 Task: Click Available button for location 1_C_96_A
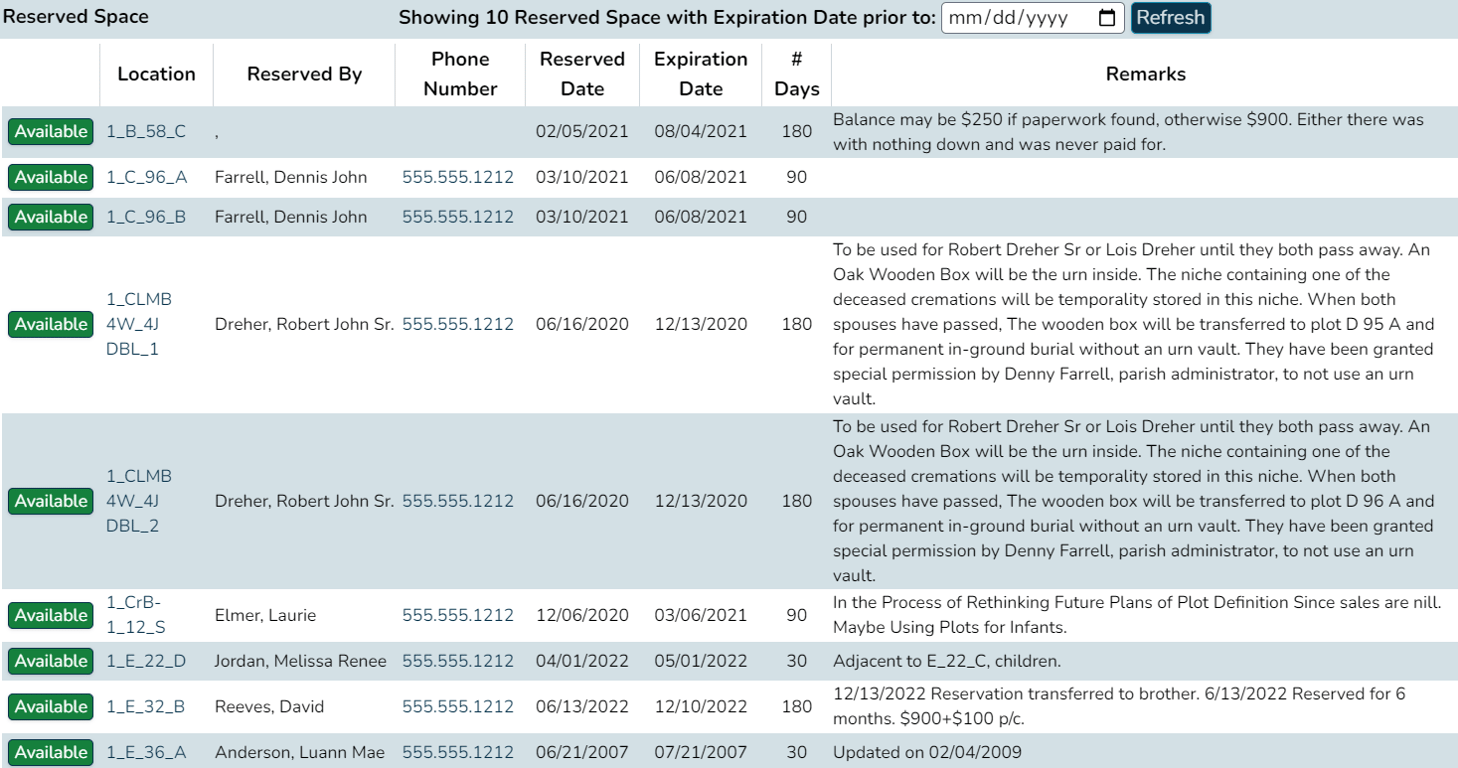click(x=50, y=178)
